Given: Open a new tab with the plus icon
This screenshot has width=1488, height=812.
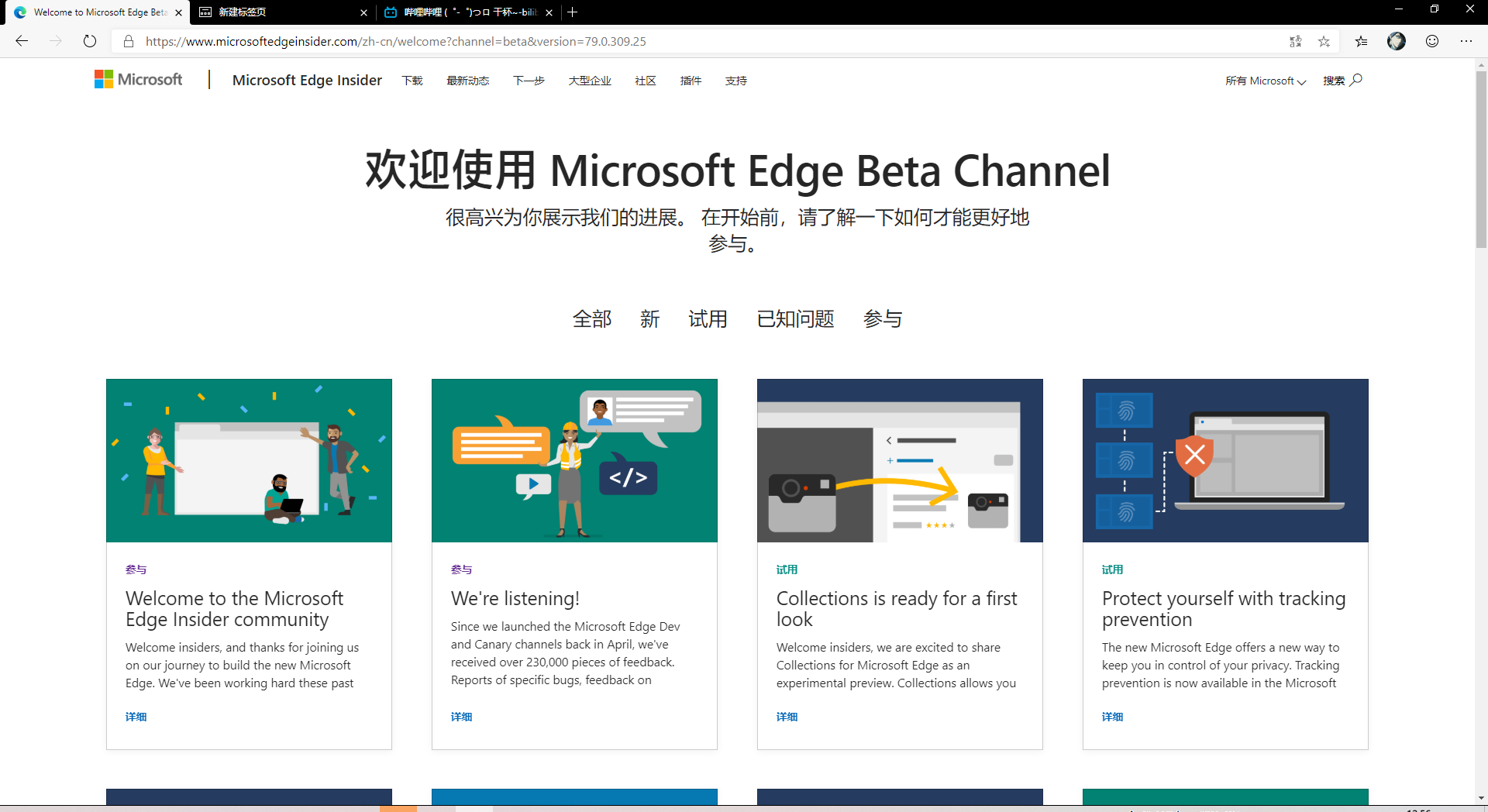Looking at the screenshot, I should click(573, 12).
